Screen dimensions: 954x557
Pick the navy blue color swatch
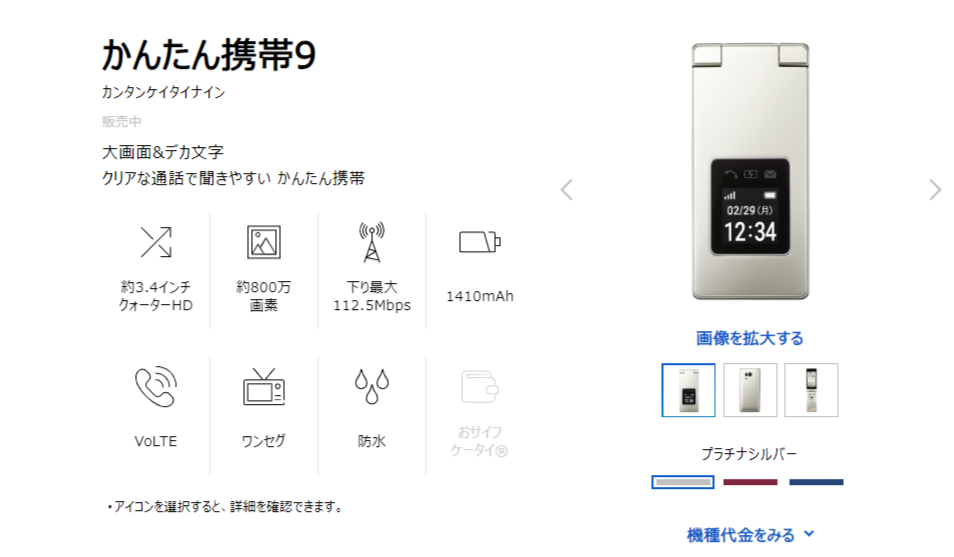coord(816,482)
